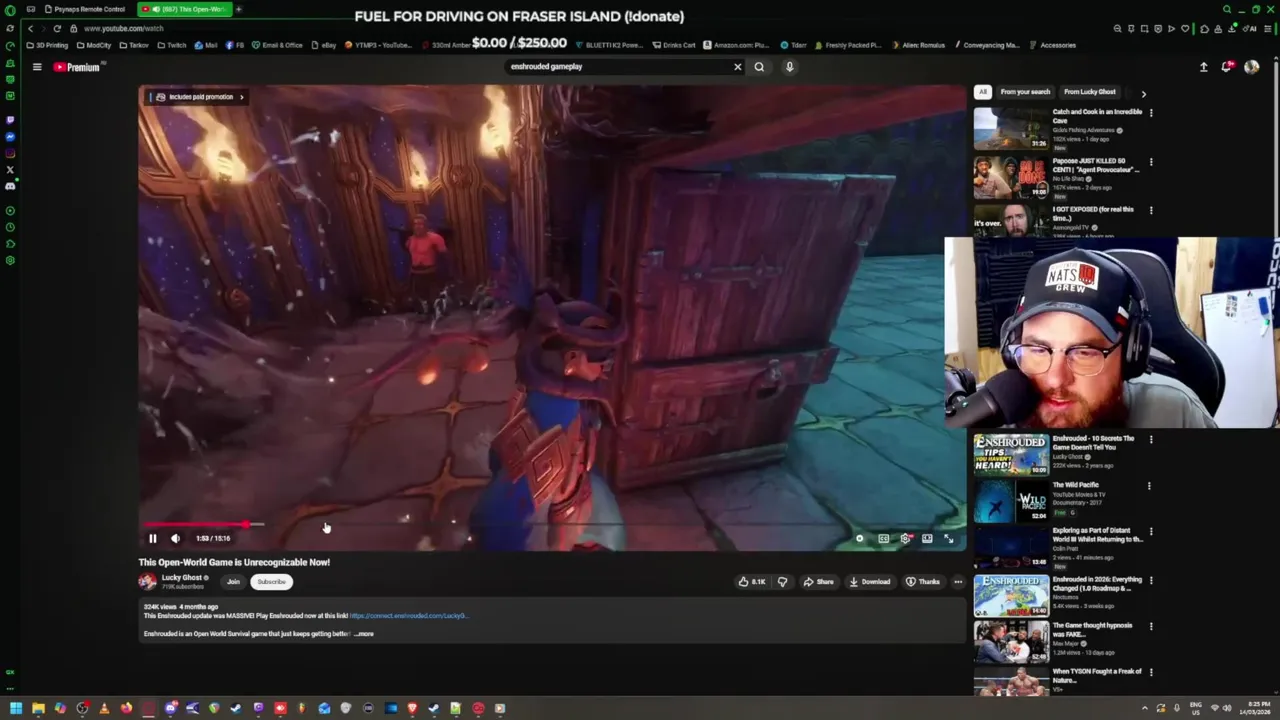Open browser AI sidebar button
Screen dimensions: 1280x720
(x=1250, y=28)
